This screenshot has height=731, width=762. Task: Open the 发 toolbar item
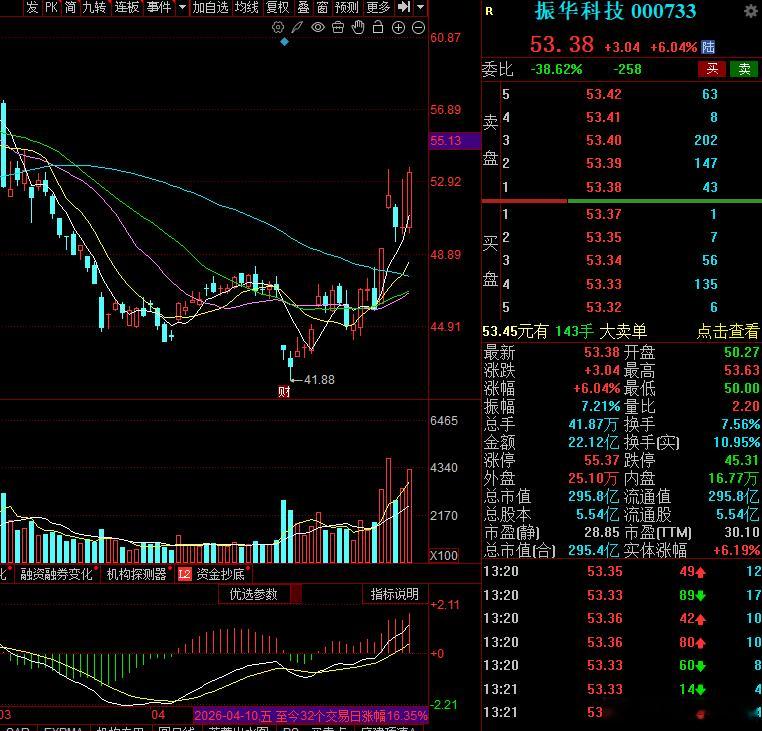click(32, 7)
